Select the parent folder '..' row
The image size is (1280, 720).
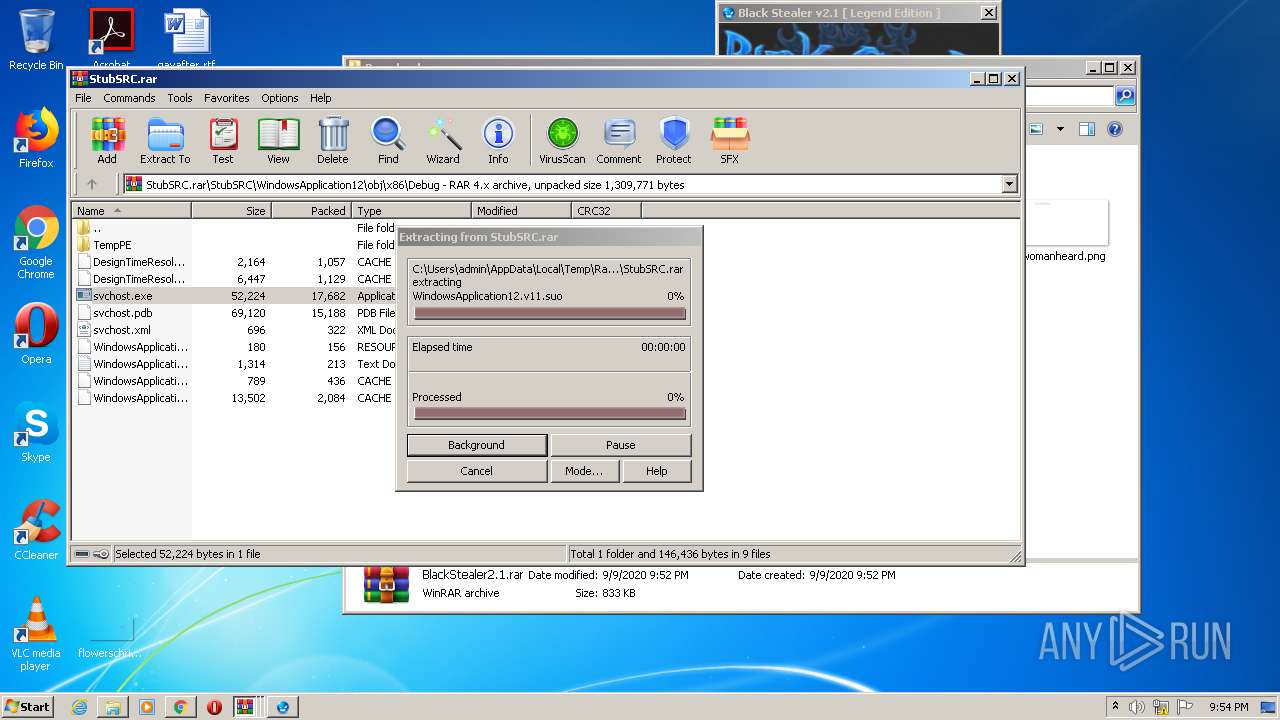click(235, 228)
